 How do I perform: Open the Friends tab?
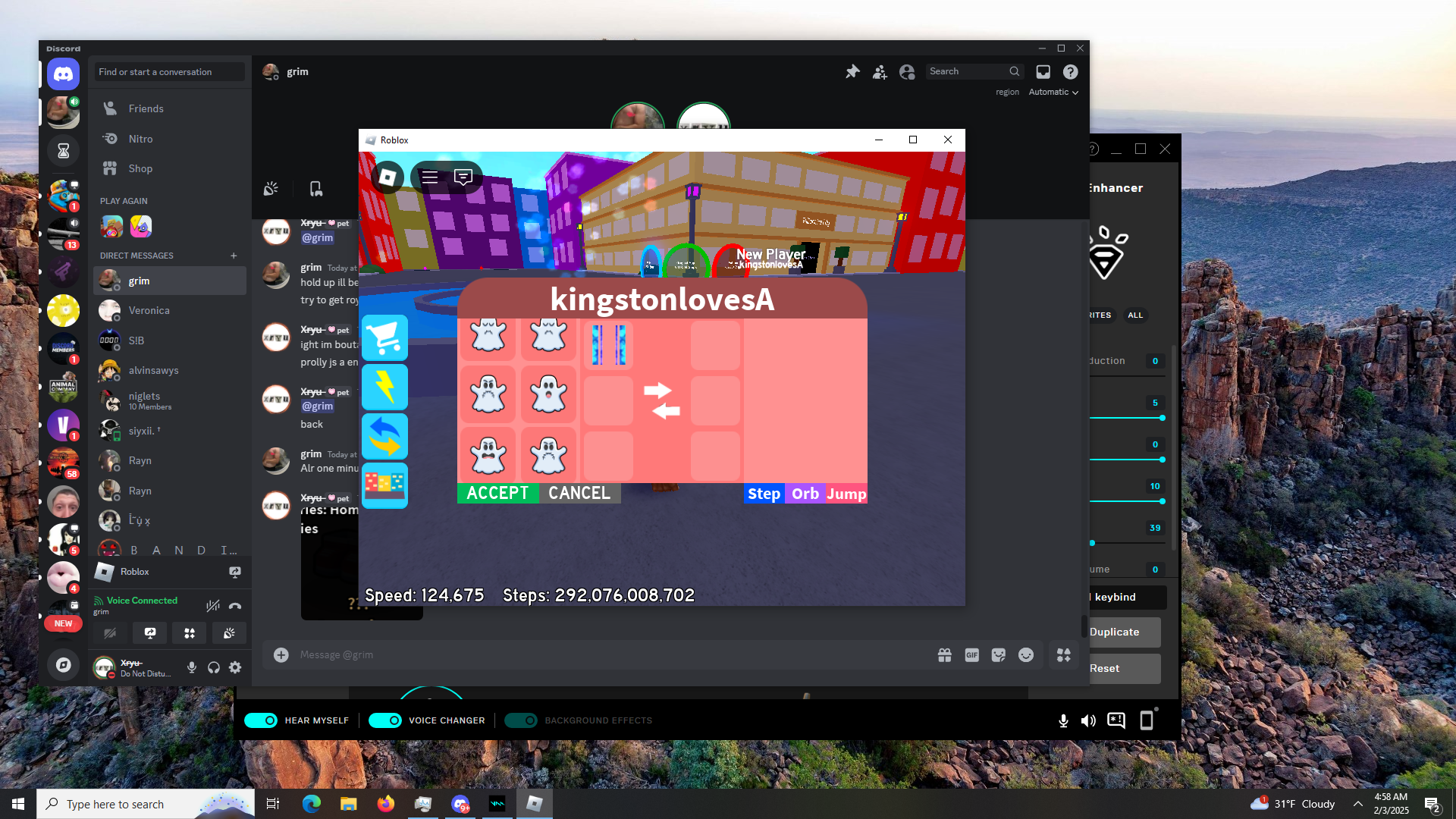point(146,108)
